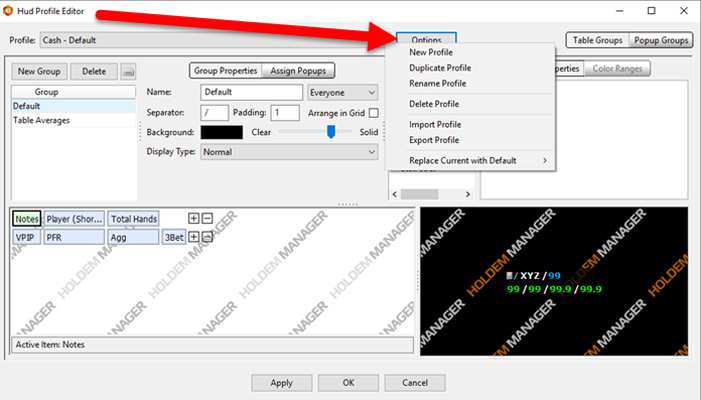Screen dimensions: 701x400
Task: Open the Color Ranges tab
Action: [x=617, y=69]
